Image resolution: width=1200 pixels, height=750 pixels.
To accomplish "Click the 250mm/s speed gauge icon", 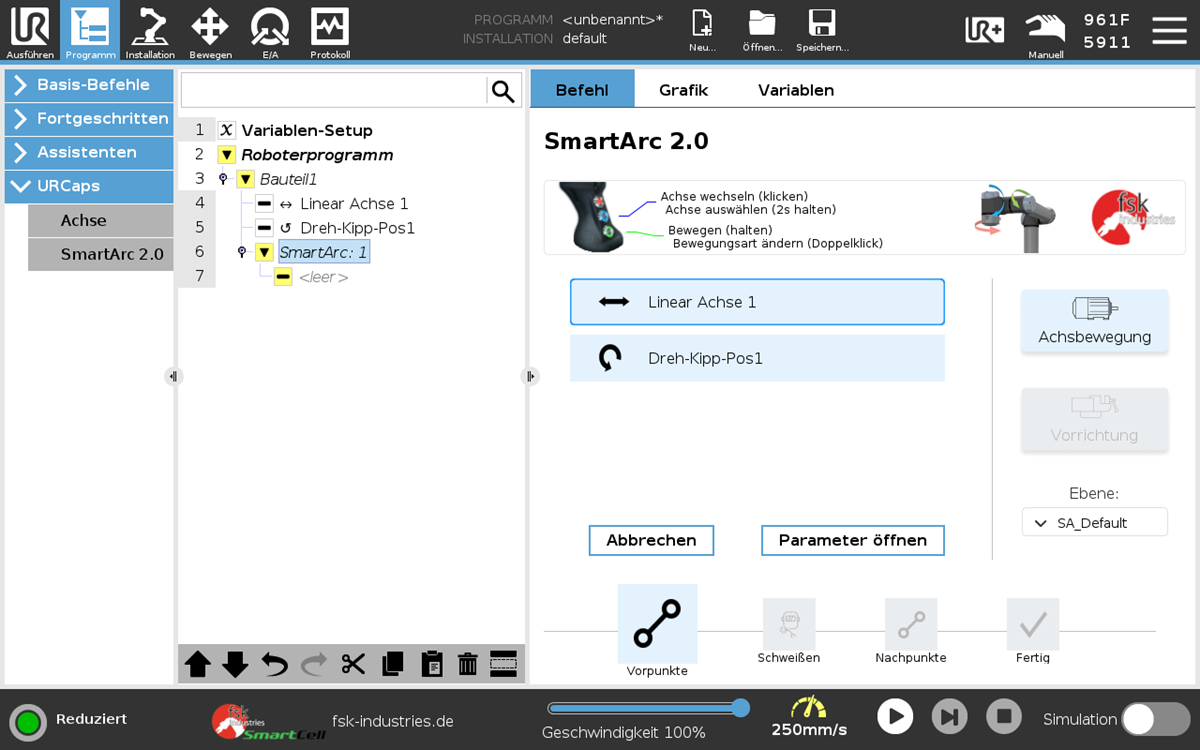I will [x=808, y=707].
